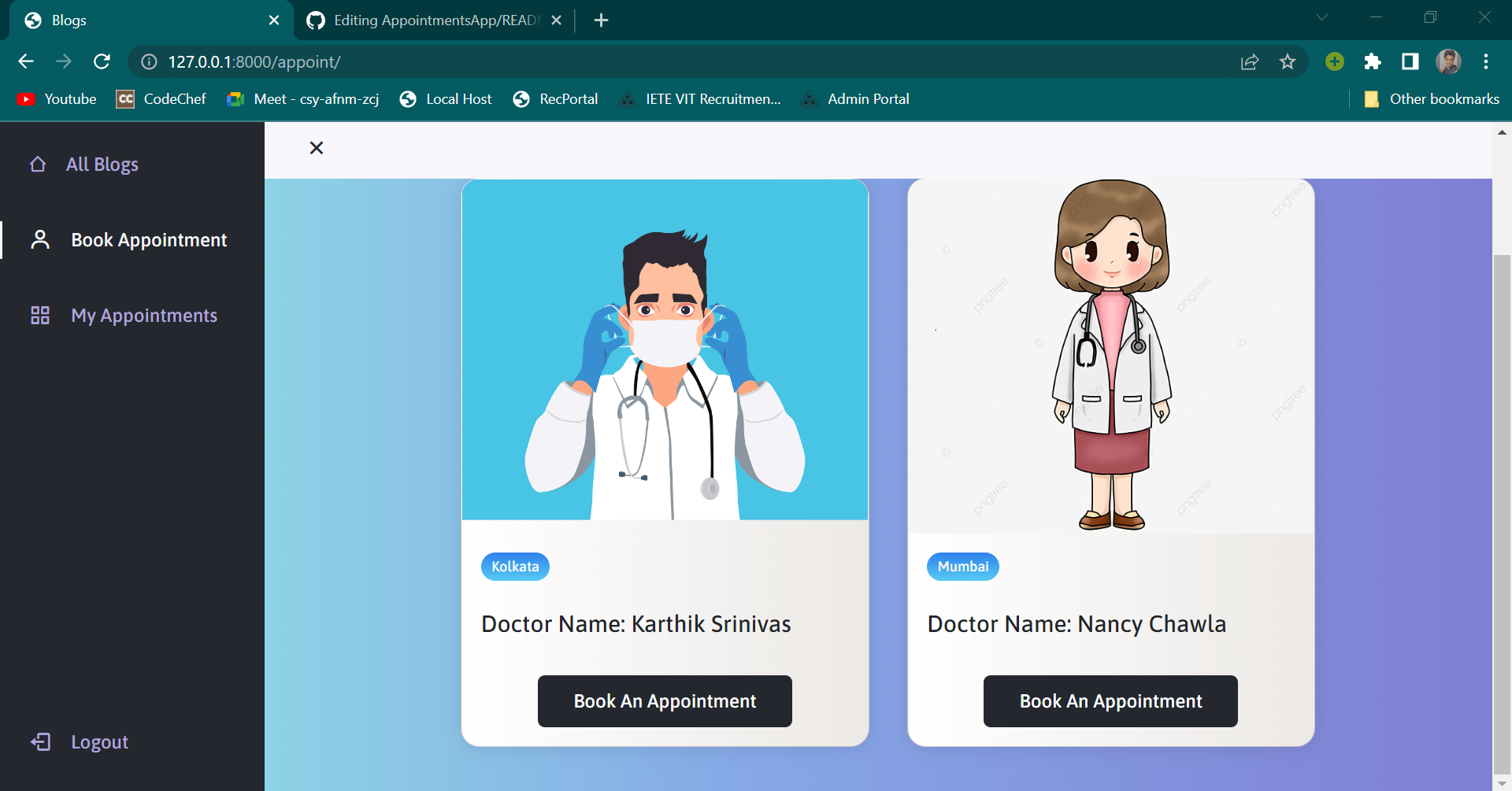Open the Chrome three-dot menu
The height and width of the screenshot is (791, 1512).
[1487, 61]
